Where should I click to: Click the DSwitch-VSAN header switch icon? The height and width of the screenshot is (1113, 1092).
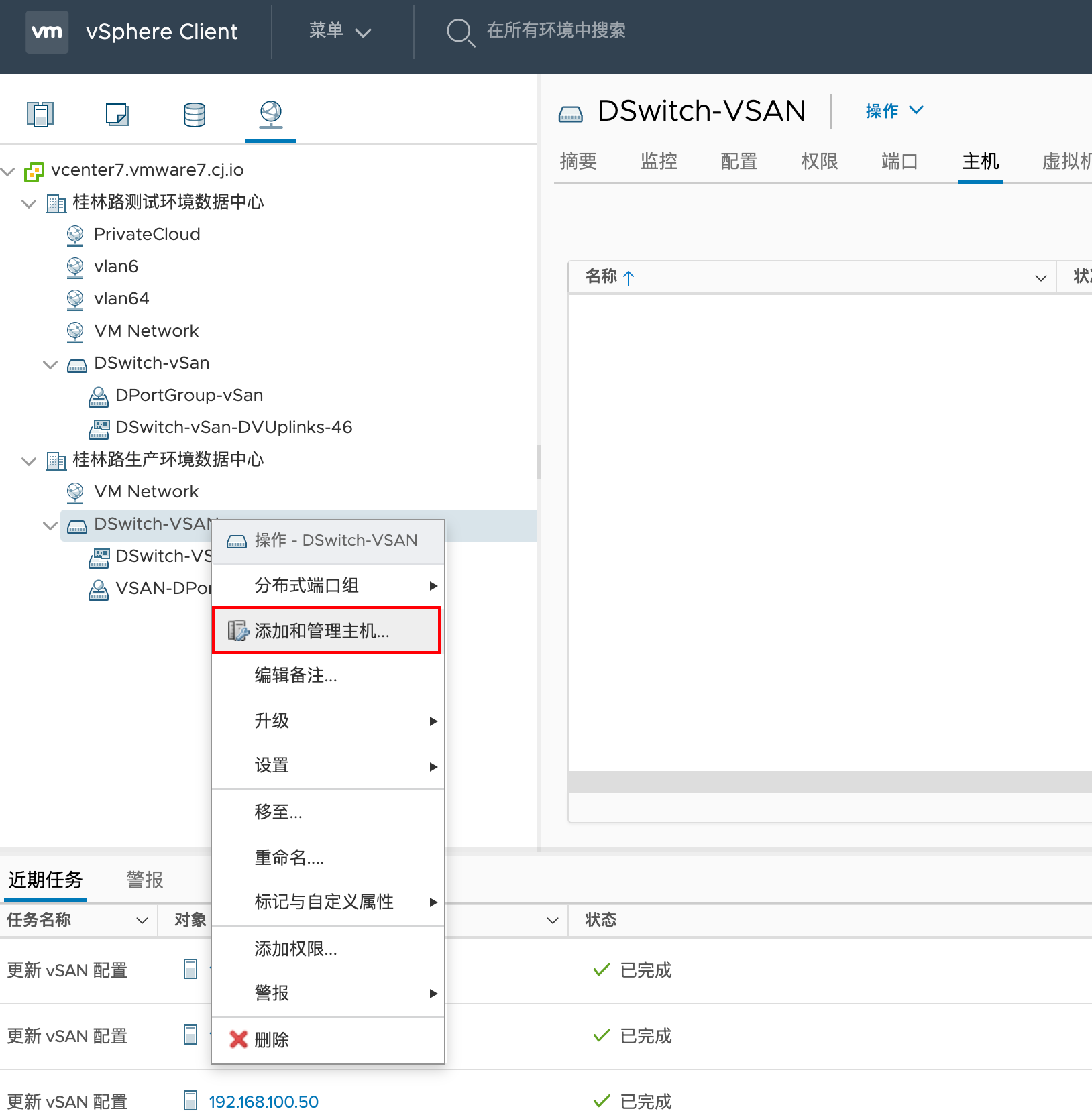[571, 115]
